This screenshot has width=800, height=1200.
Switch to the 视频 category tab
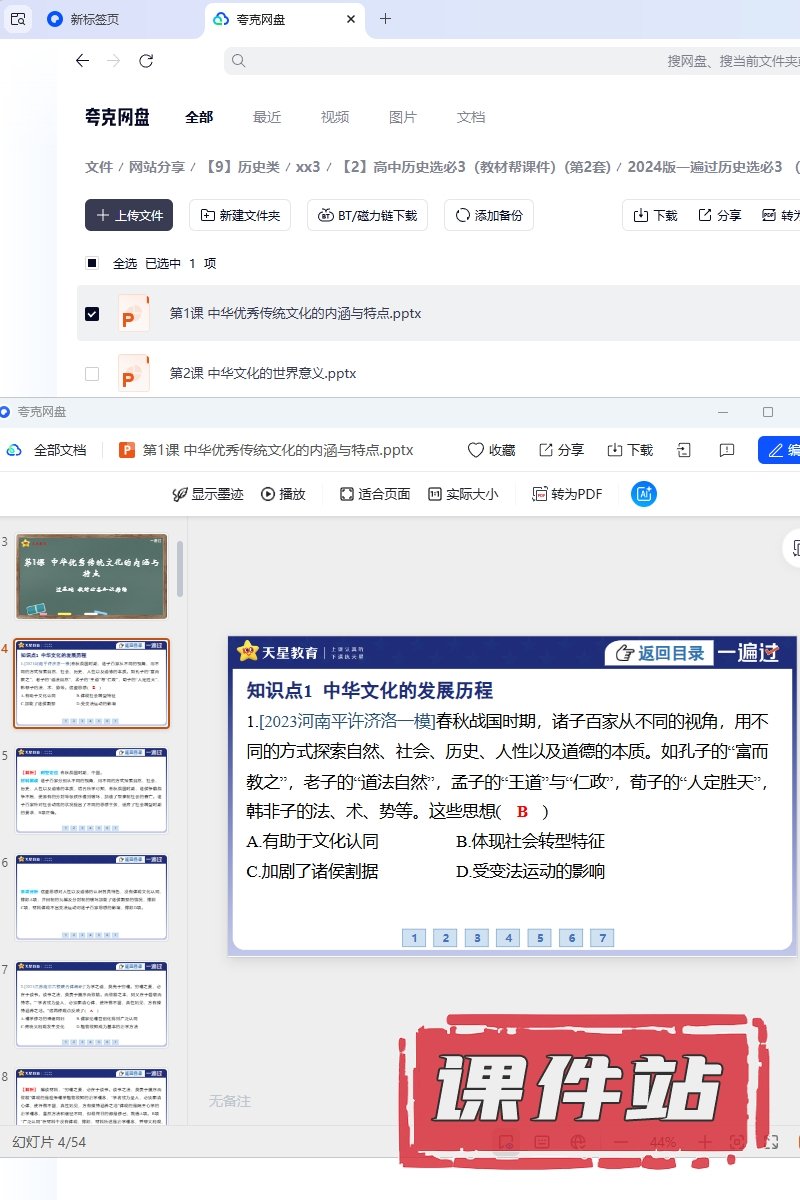click(x=335, y=117)
